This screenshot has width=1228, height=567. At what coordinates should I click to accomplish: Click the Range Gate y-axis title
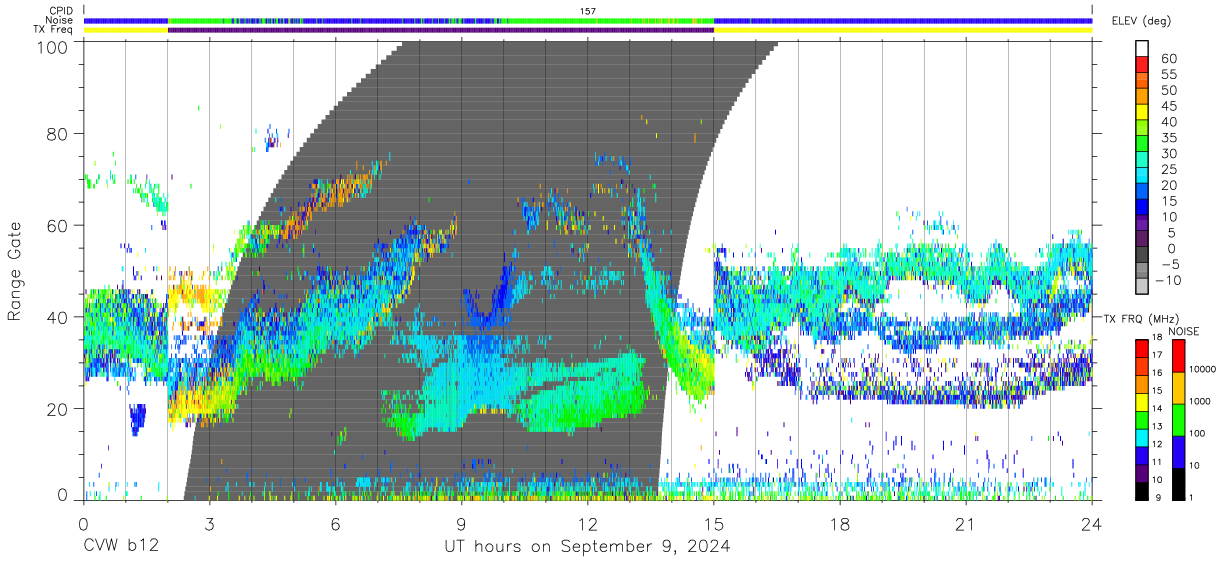pyautogui.click(x=15, y=272)
